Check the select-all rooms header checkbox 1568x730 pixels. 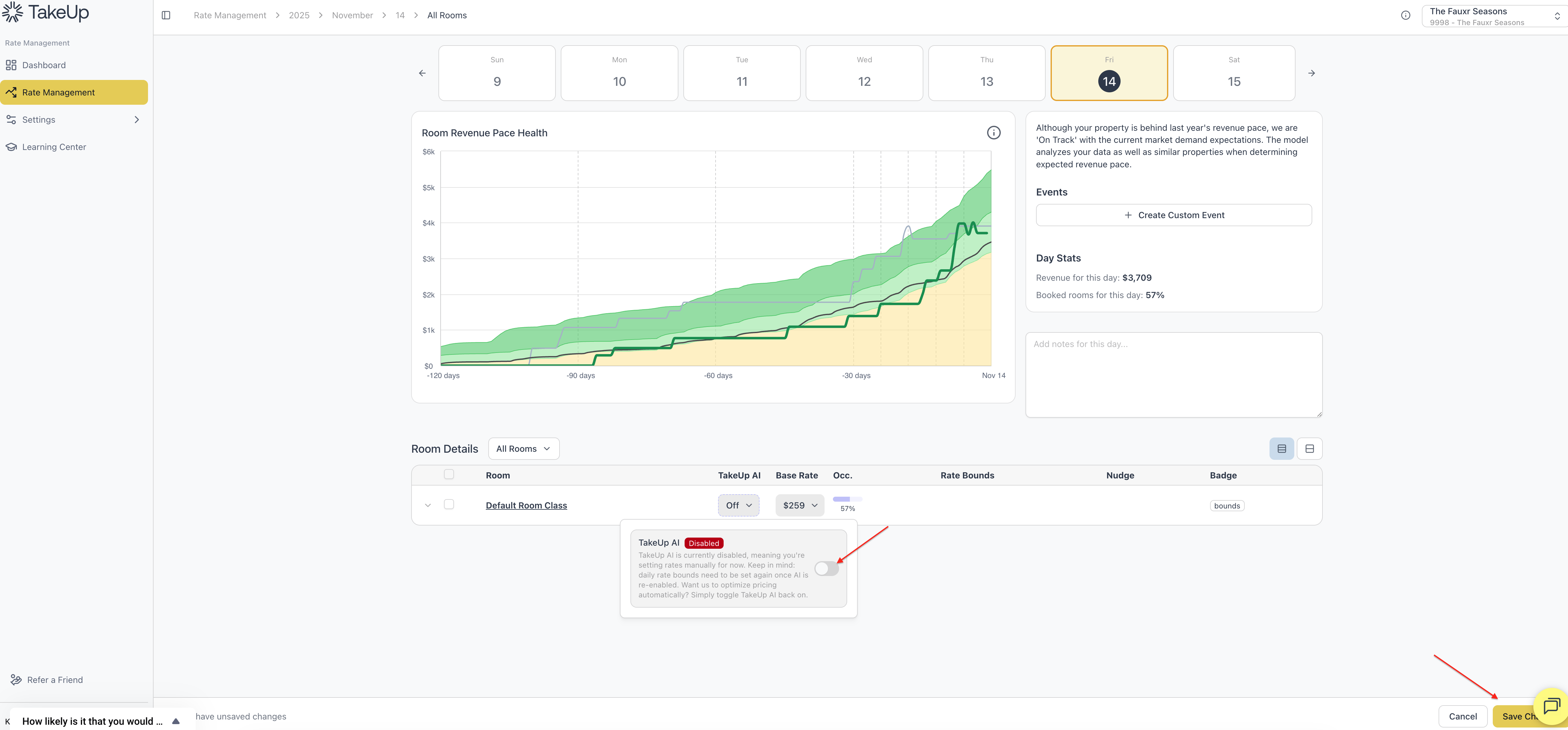(x=449, y=474)
